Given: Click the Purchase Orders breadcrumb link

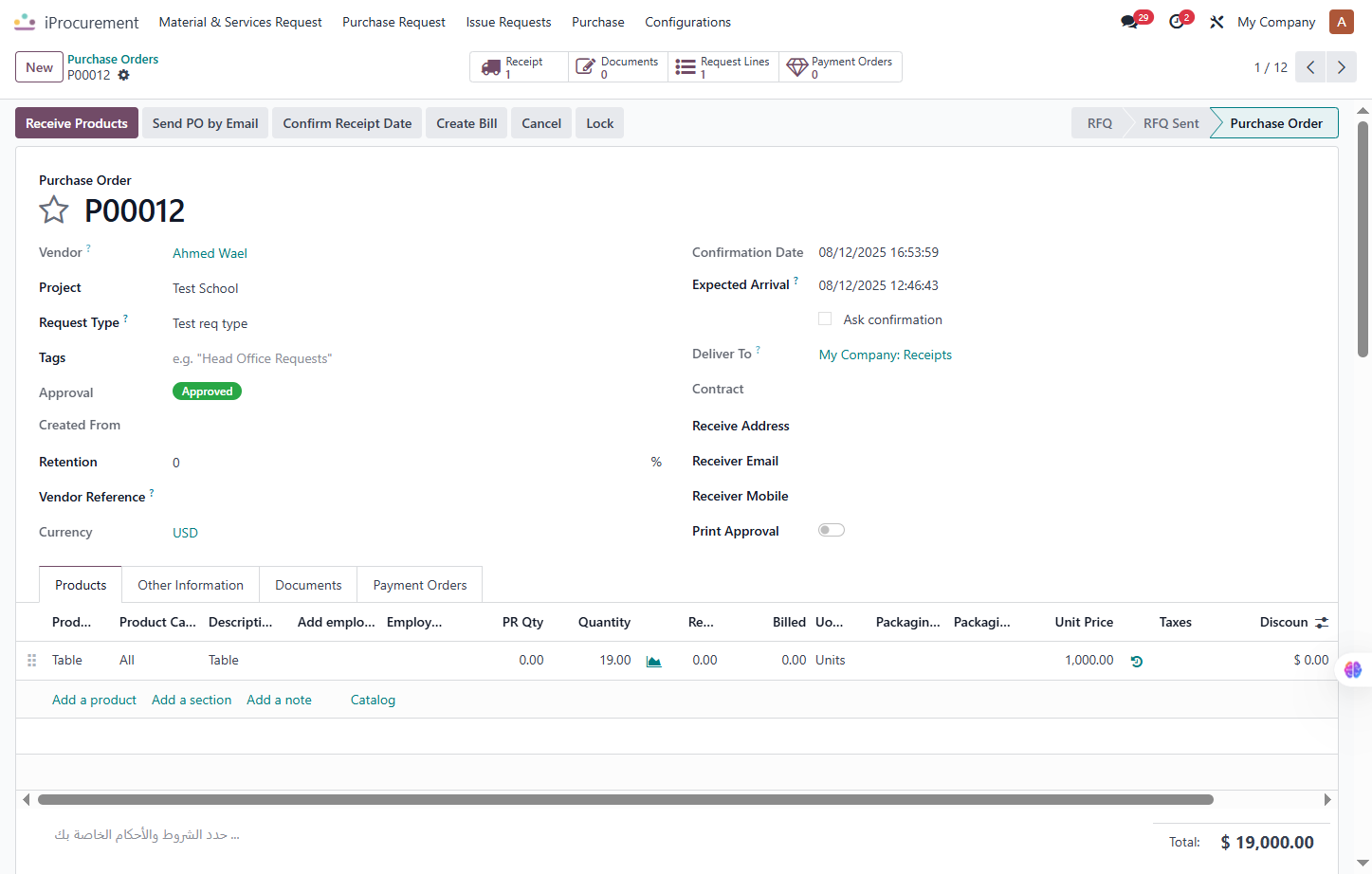Looking at the screenshot, I should pos(113,59).
